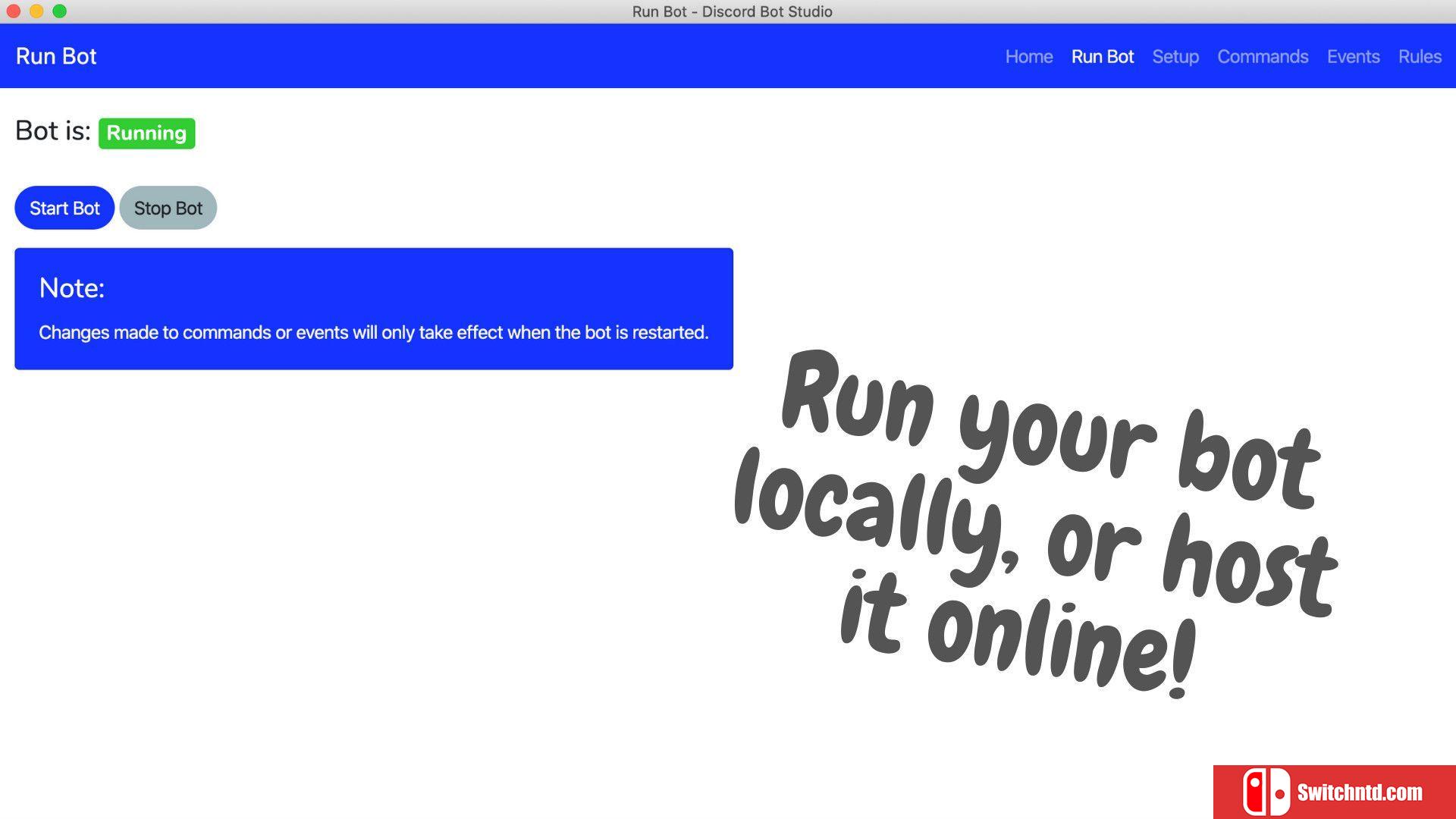Click the green Running status badge
The width and height of the screenshot is (1456, 819).
(x=146, y=133)
